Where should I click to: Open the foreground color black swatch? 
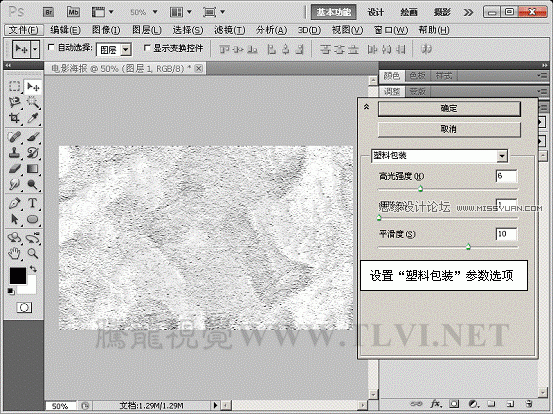pyautogui.click(x=18, y=276)
